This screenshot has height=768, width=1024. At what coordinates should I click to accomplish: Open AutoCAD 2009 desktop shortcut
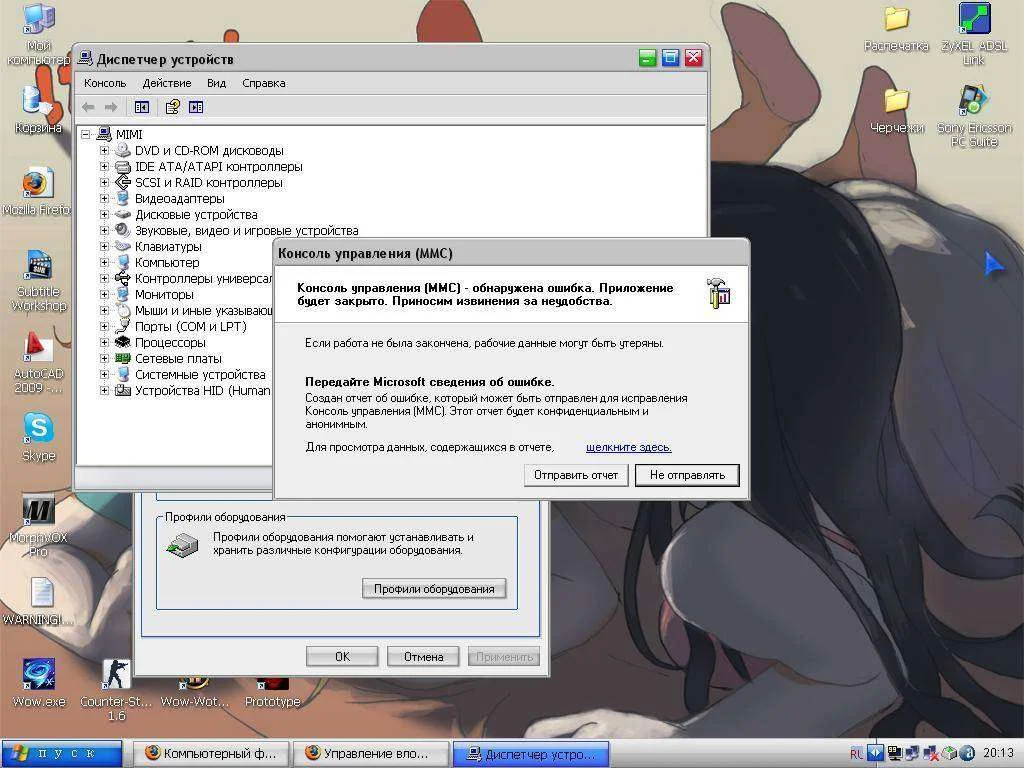coord(39,363)
